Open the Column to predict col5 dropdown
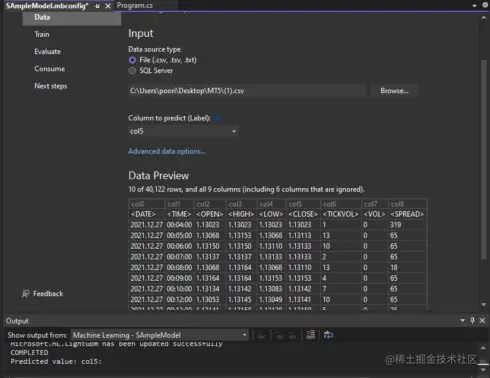Viewport: 490px width, 378px height. coord(183,131)
